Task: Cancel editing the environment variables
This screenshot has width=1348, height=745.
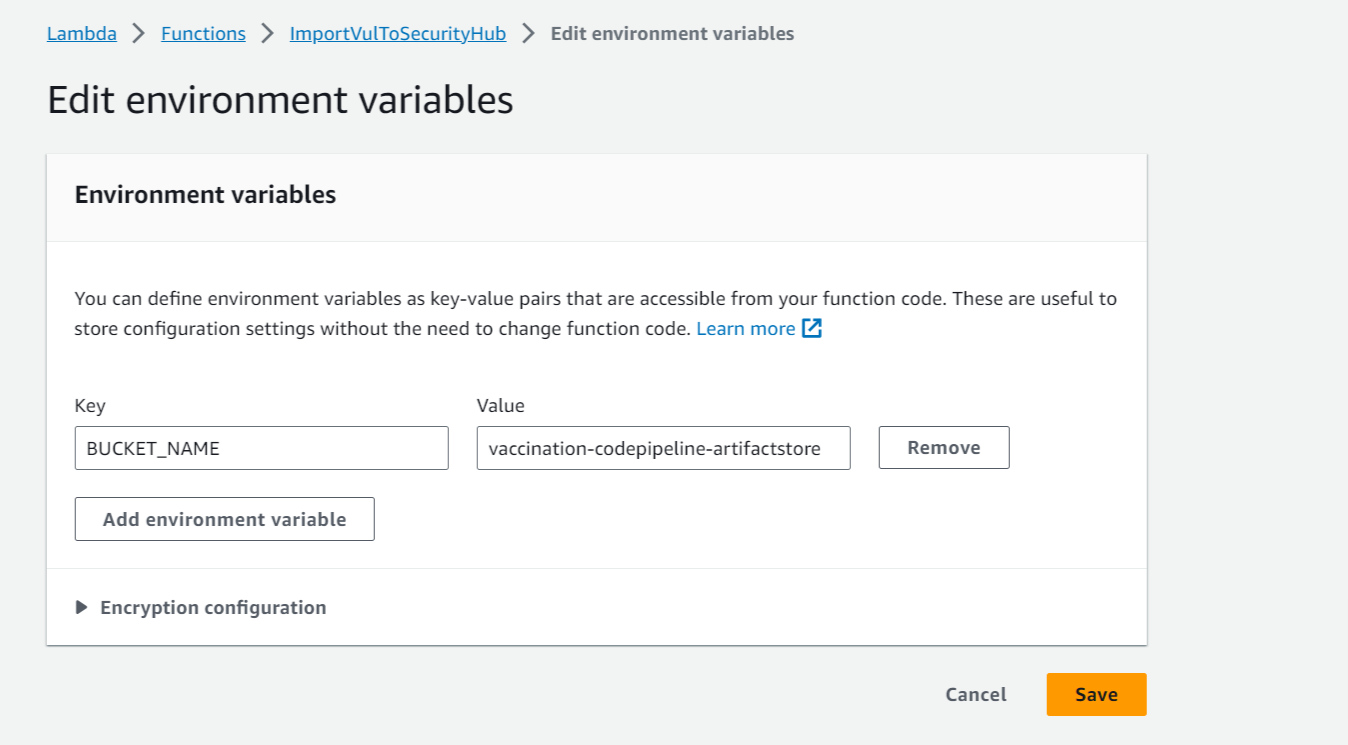Action: (975, 695)
